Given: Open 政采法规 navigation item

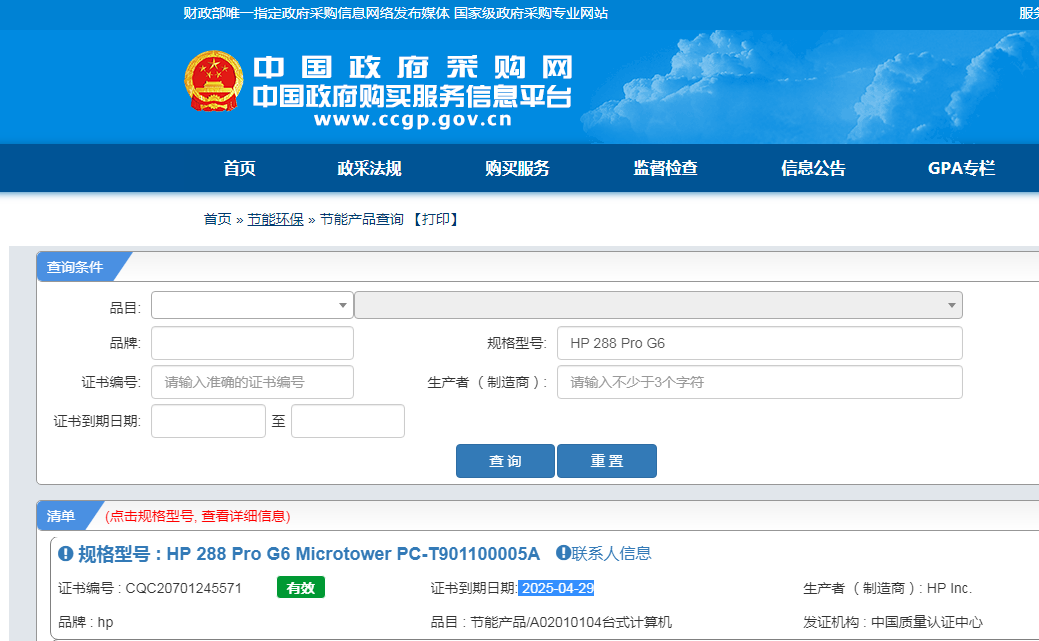Looking at the screenshot, I should tap(369, 168).
